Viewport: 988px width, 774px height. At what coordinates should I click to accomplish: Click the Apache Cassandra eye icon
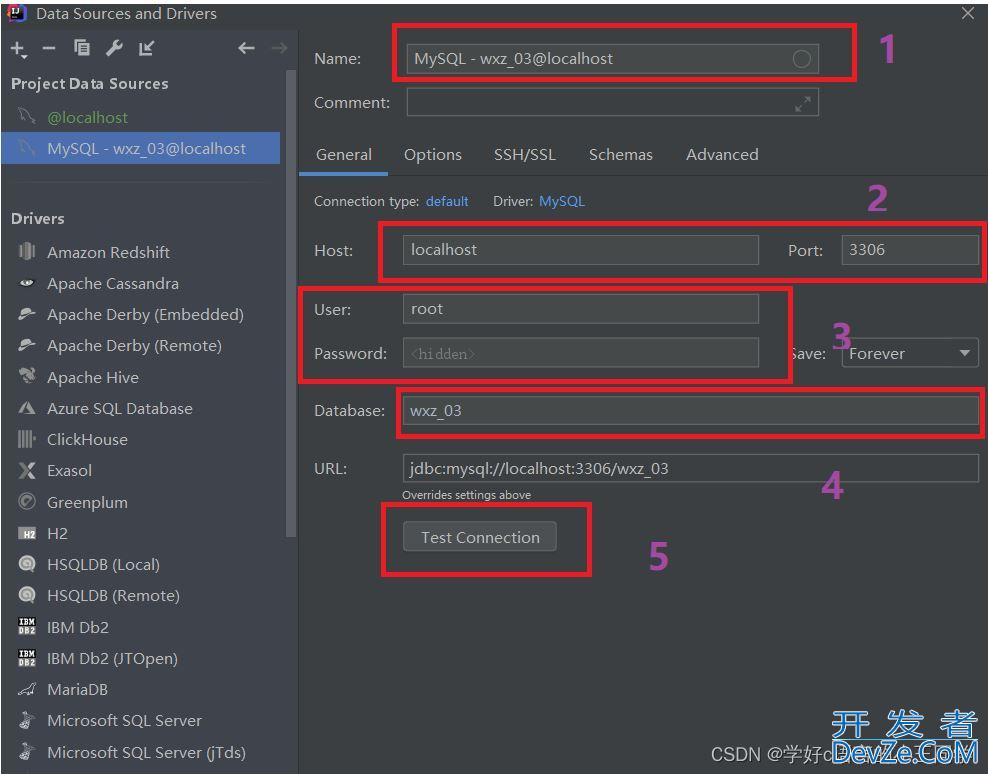[x=26, y=283]
